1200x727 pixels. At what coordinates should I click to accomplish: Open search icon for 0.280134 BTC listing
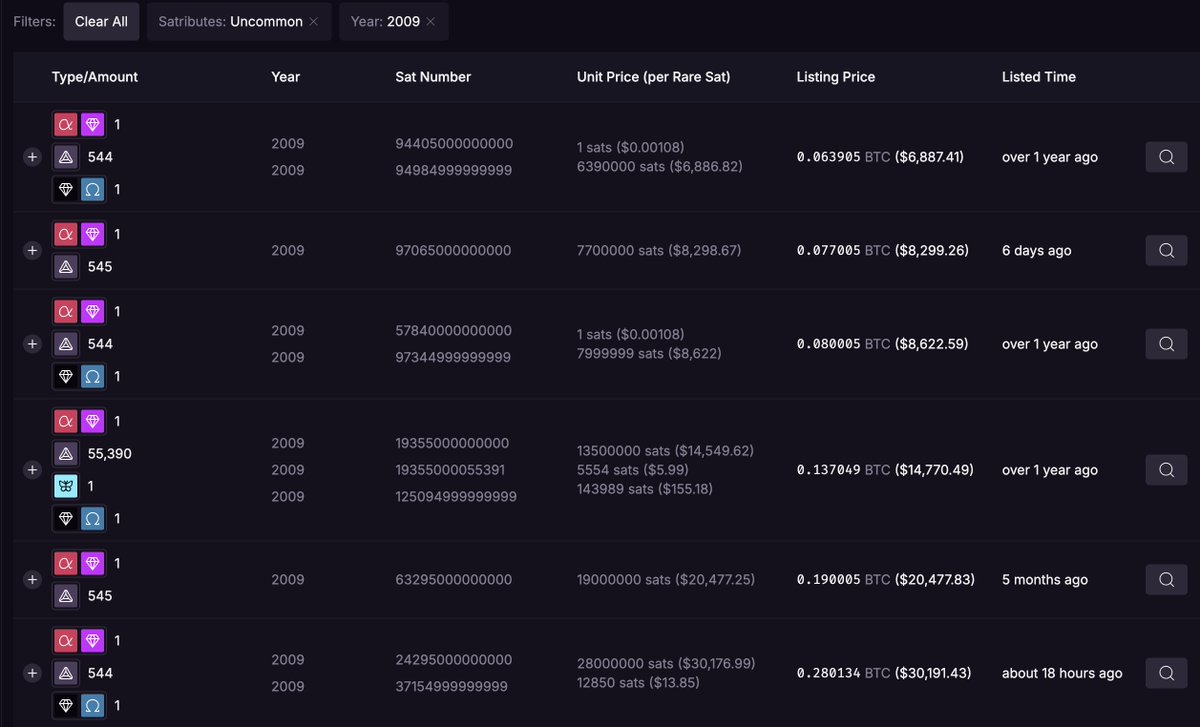(x=1166, y=673)
